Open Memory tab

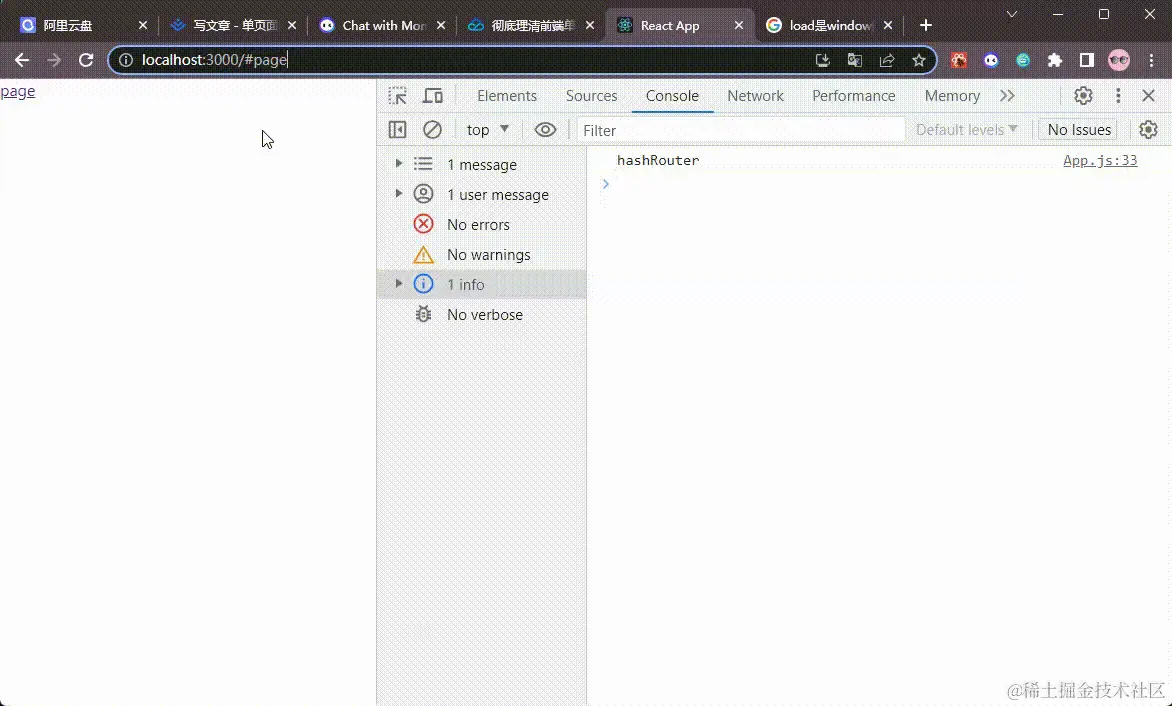tap(952, 96)
